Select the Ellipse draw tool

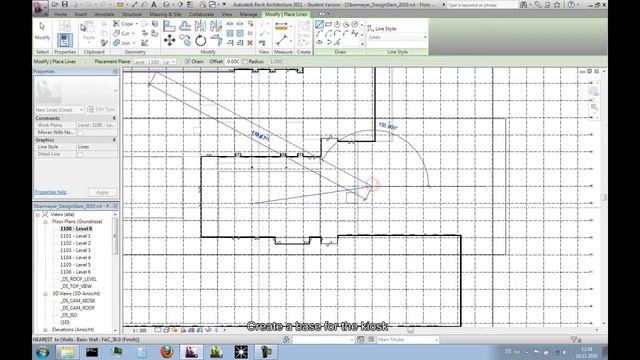[319, 42]
